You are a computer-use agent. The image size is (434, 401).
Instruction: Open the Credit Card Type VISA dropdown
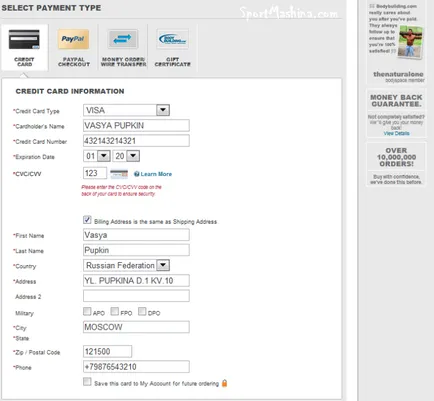(126, 110)
